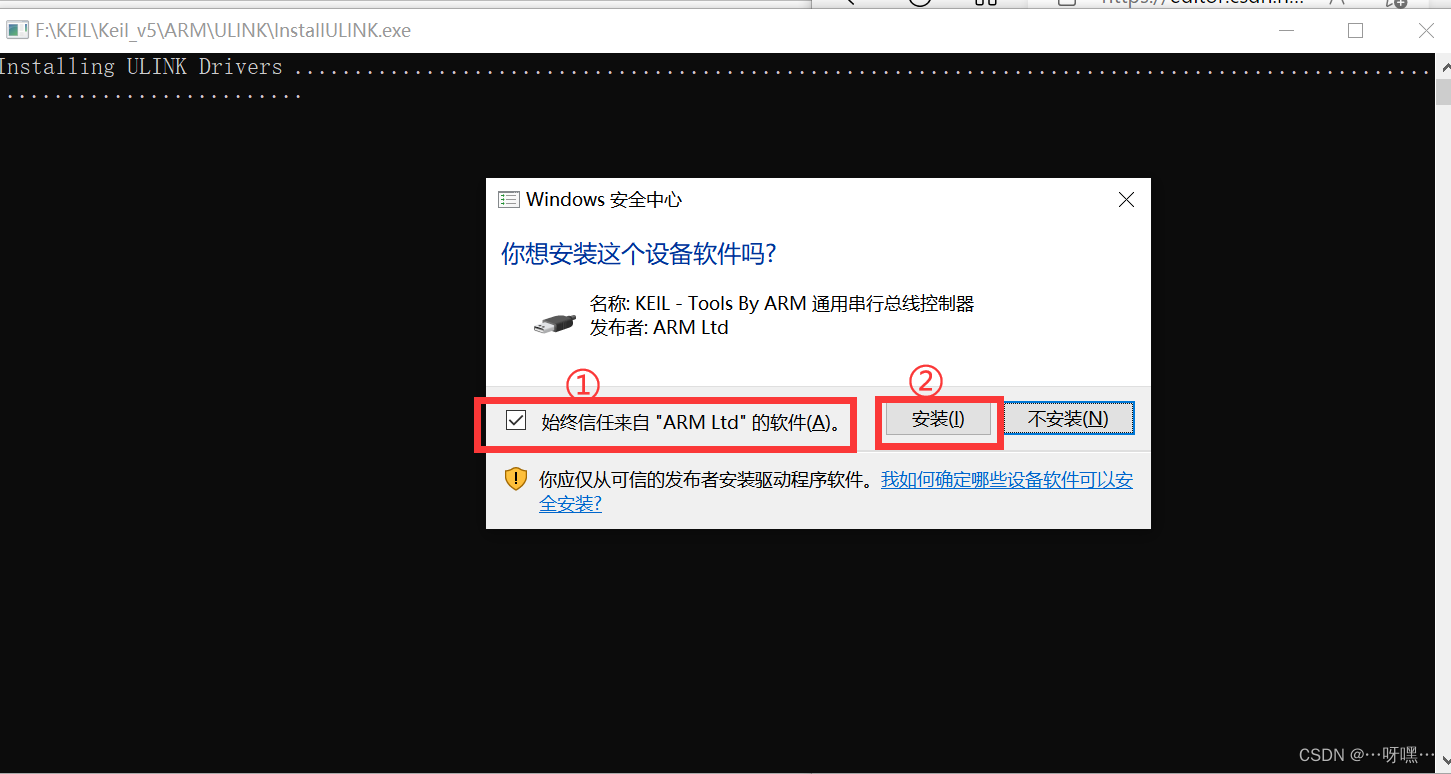Toggle the always trust ARM Ltd checkbox
Screen dimensions: 1451x774
tap(516, 421)
